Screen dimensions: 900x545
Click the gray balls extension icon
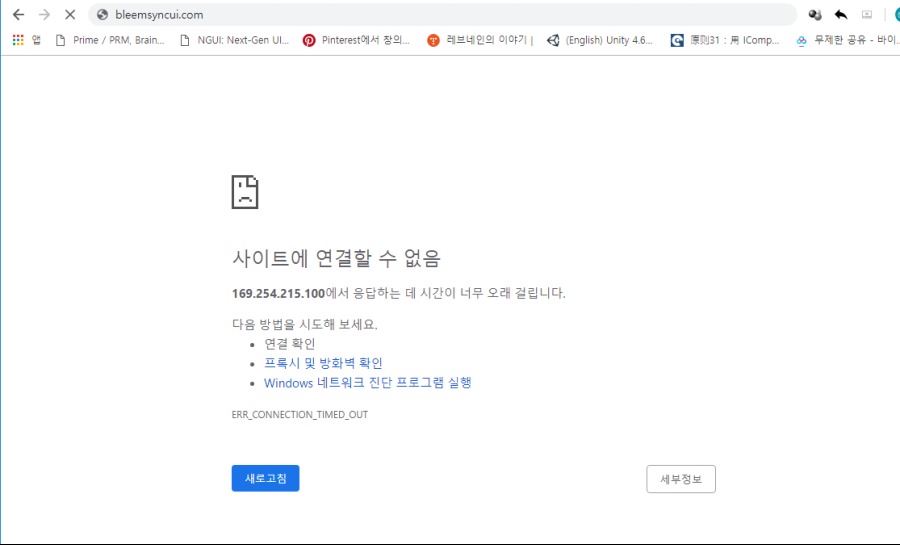(x=814, y=15)
